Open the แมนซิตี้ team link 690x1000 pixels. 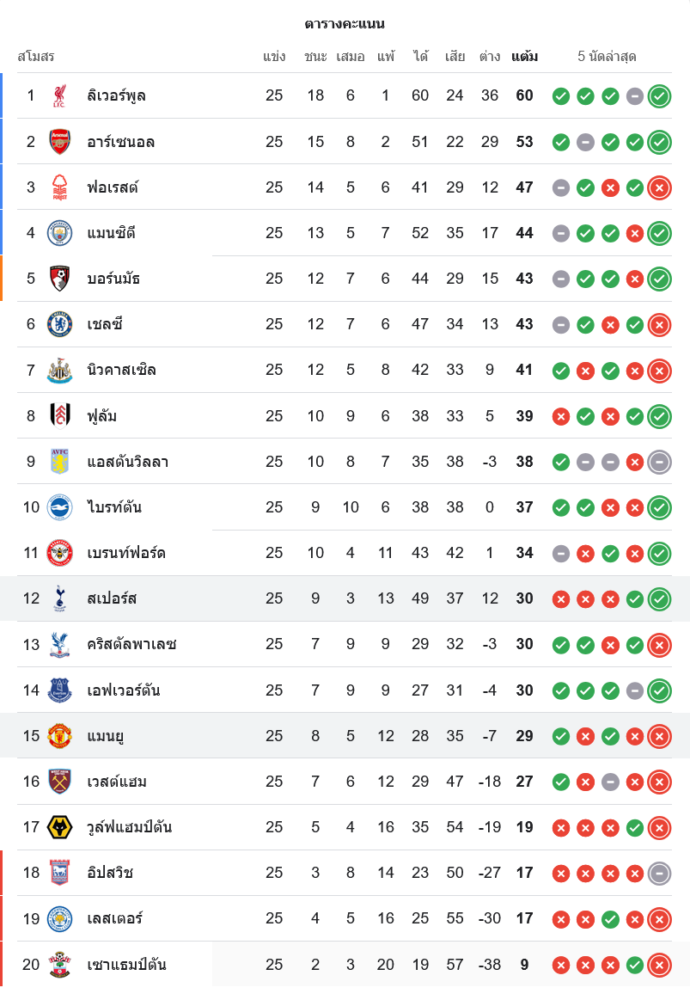111,233
